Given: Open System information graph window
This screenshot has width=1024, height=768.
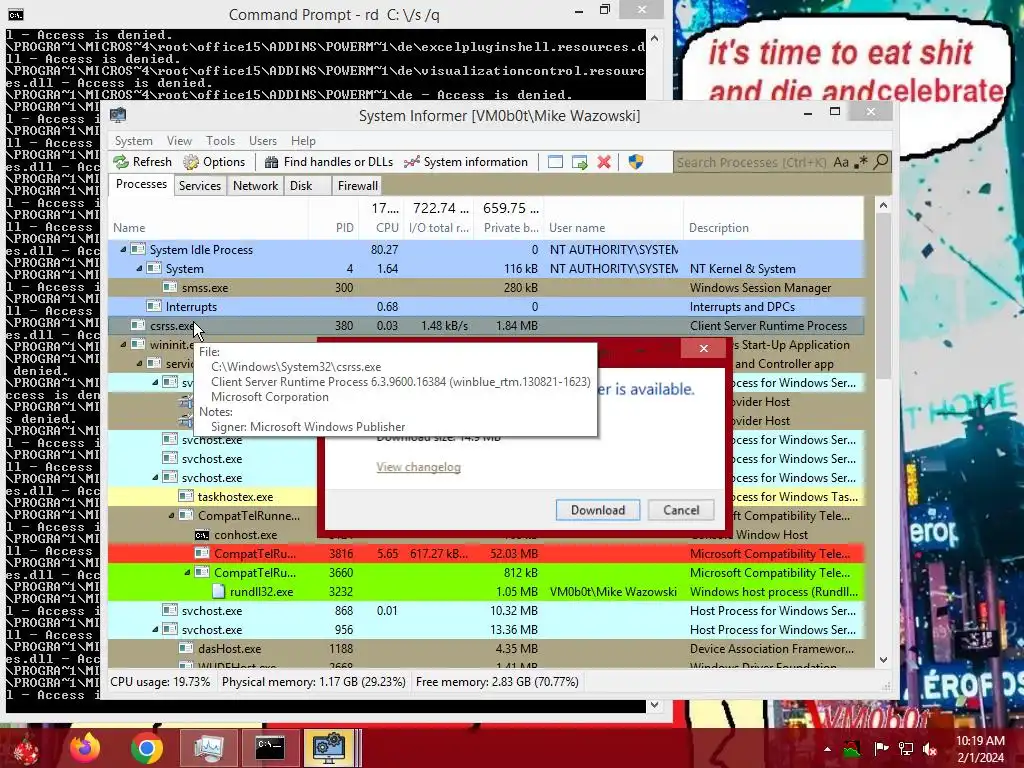Looking at the screenshot, I should coord(466,162).
